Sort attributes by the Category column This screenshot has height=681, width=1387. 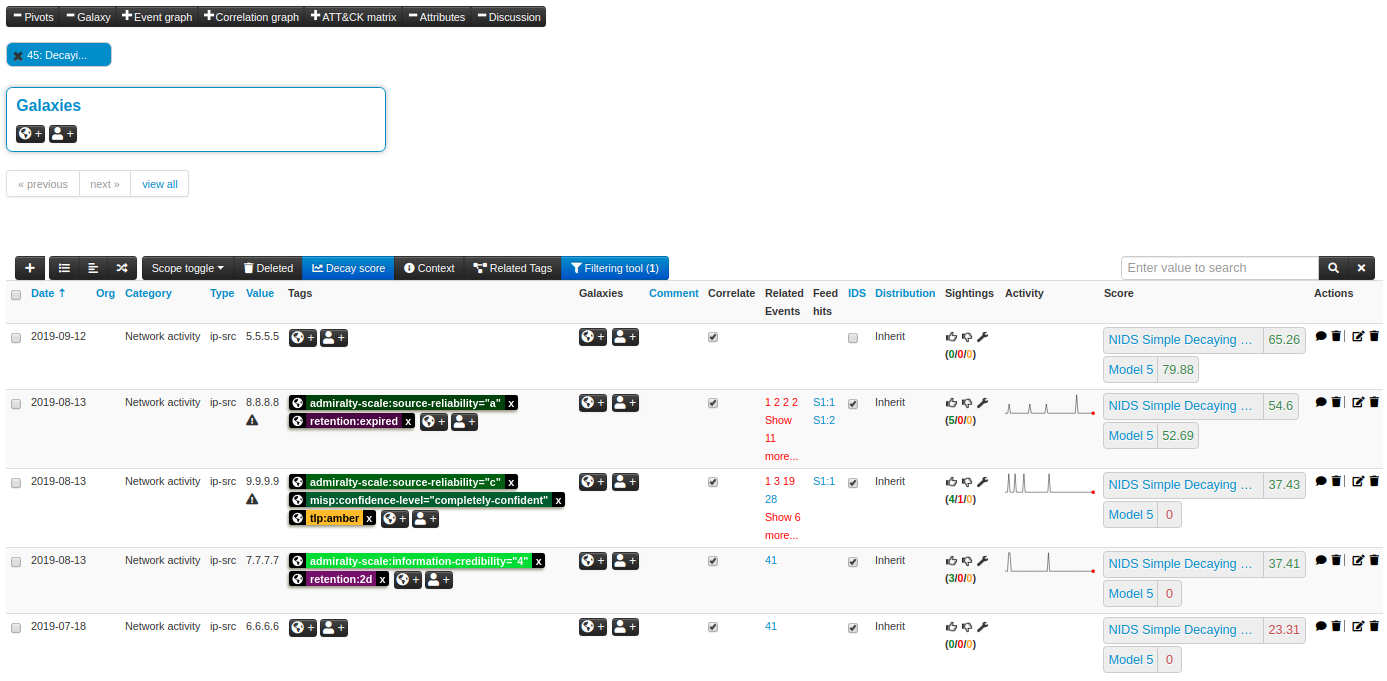point(148,294)
